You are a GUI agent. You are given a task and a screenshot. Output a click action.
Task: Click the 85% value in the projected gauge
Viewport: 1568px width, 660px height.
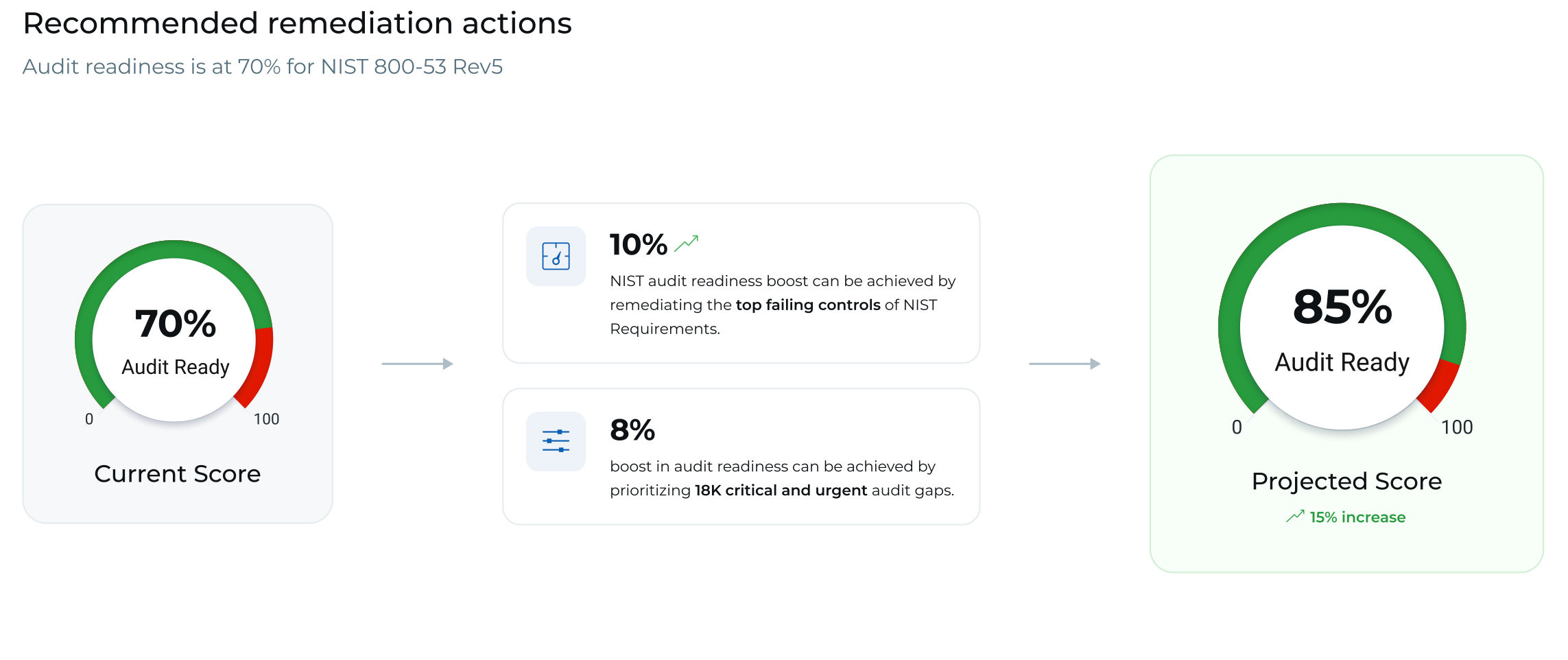coord(1342,307)
